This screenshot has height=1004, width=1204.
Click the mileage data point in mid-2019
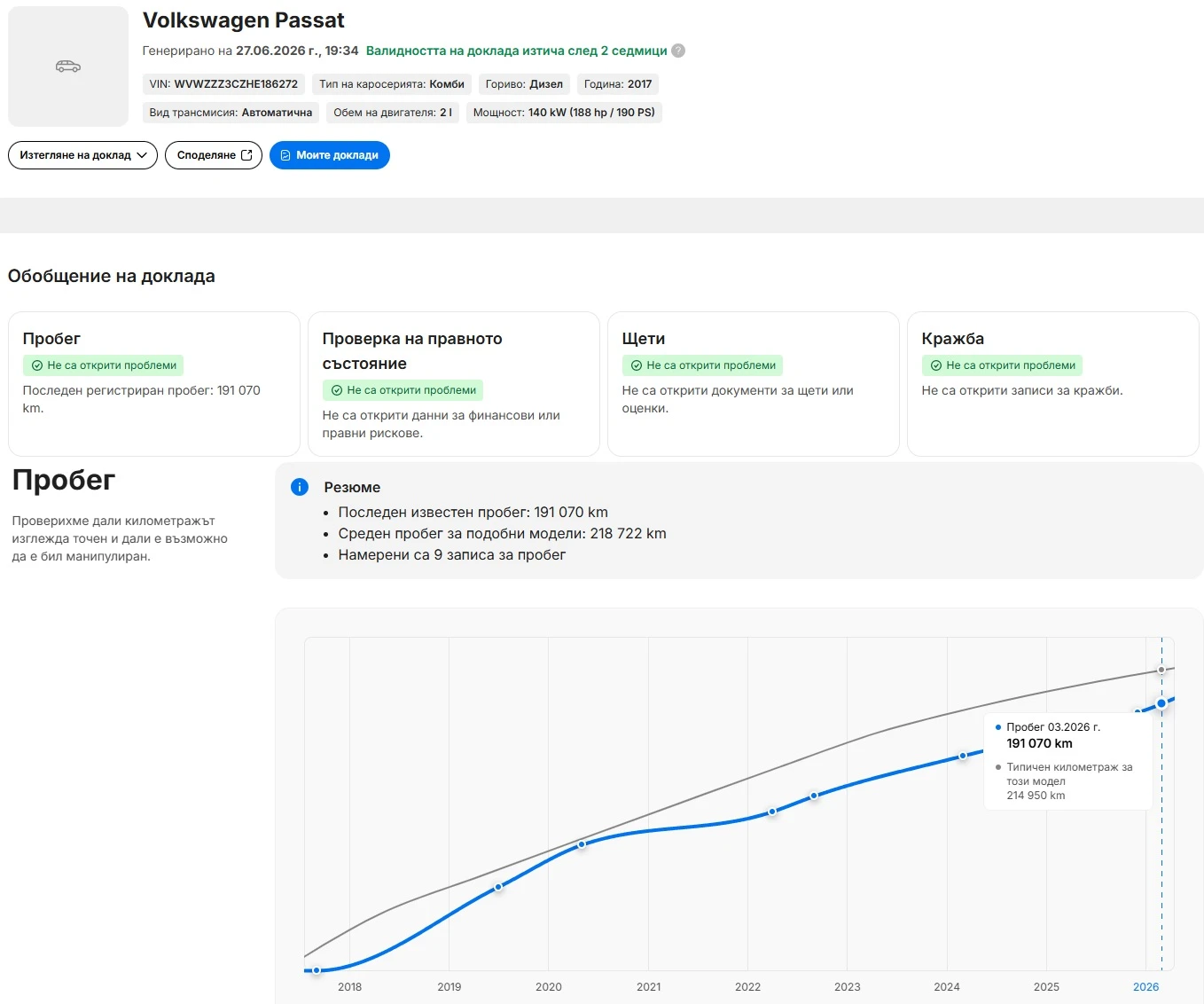(498, 887)
